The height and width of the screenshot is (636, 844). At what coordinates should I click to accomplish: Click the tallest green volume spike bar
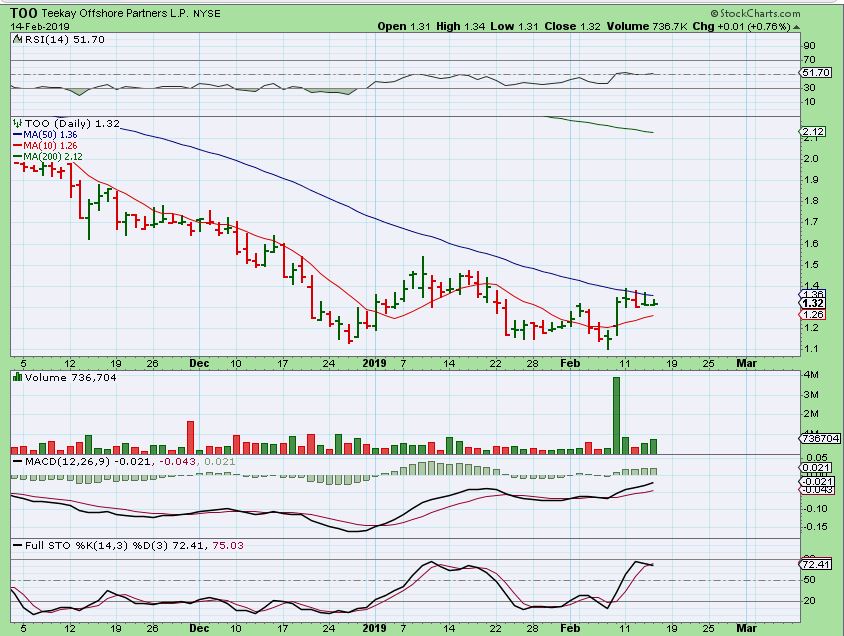pyautogui.click(x=616, y=415)
